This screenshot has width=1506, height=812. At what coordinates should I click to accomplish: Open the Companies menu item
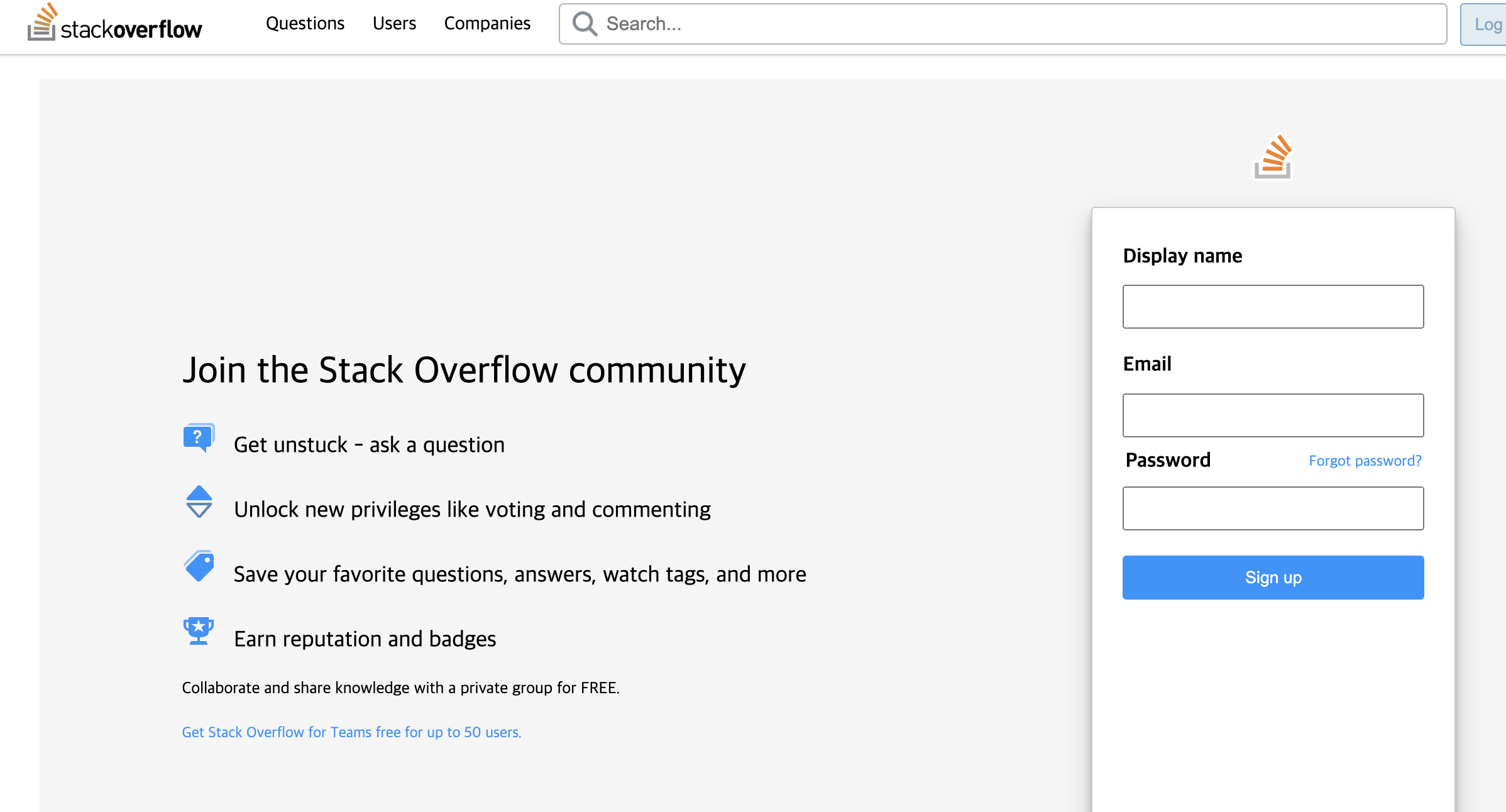(487, 24)
